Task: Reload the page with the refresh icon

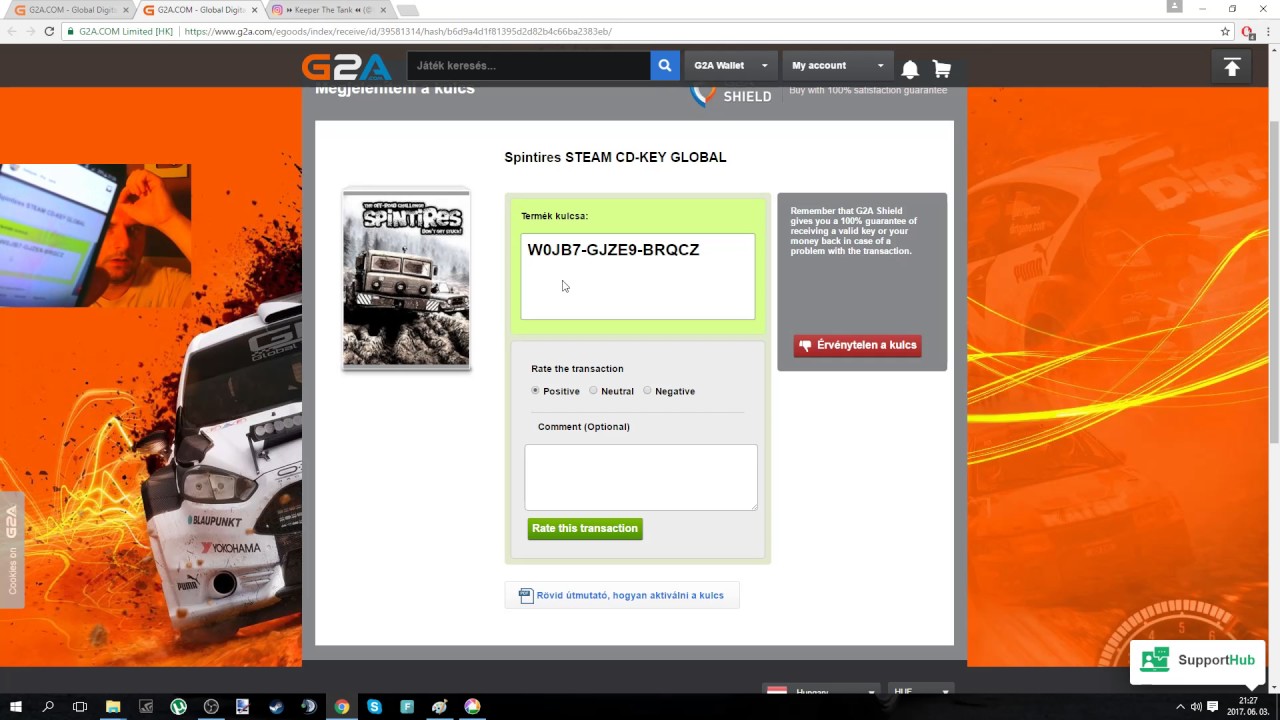Action: click(x=49, y=31)
